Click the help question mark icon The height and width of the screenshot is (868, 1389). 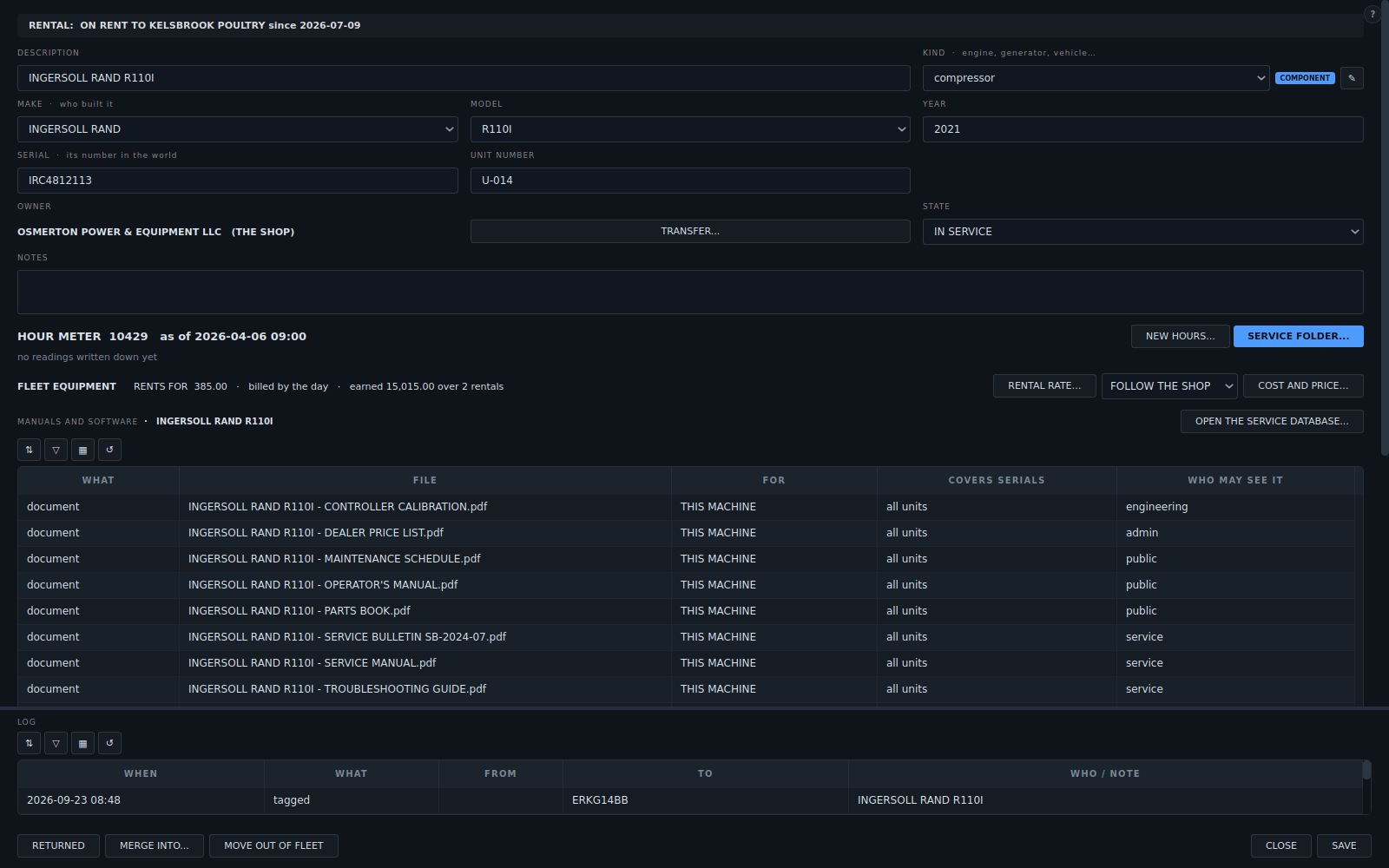(1373, 14)
